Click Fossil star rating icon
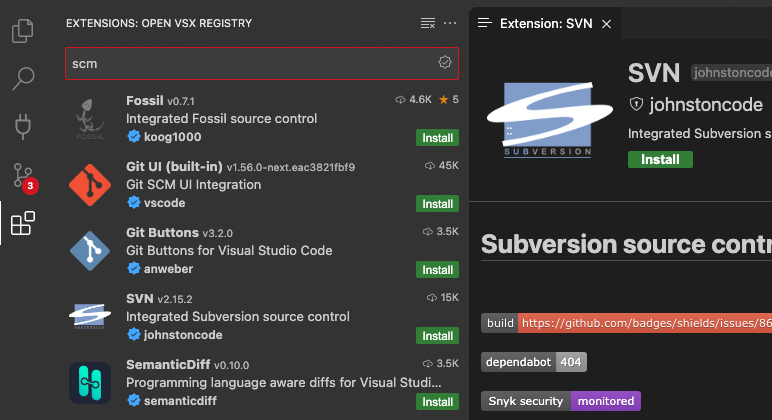Image resolution: width=772 pixels, height=420 pixels. tap(444, 99)
